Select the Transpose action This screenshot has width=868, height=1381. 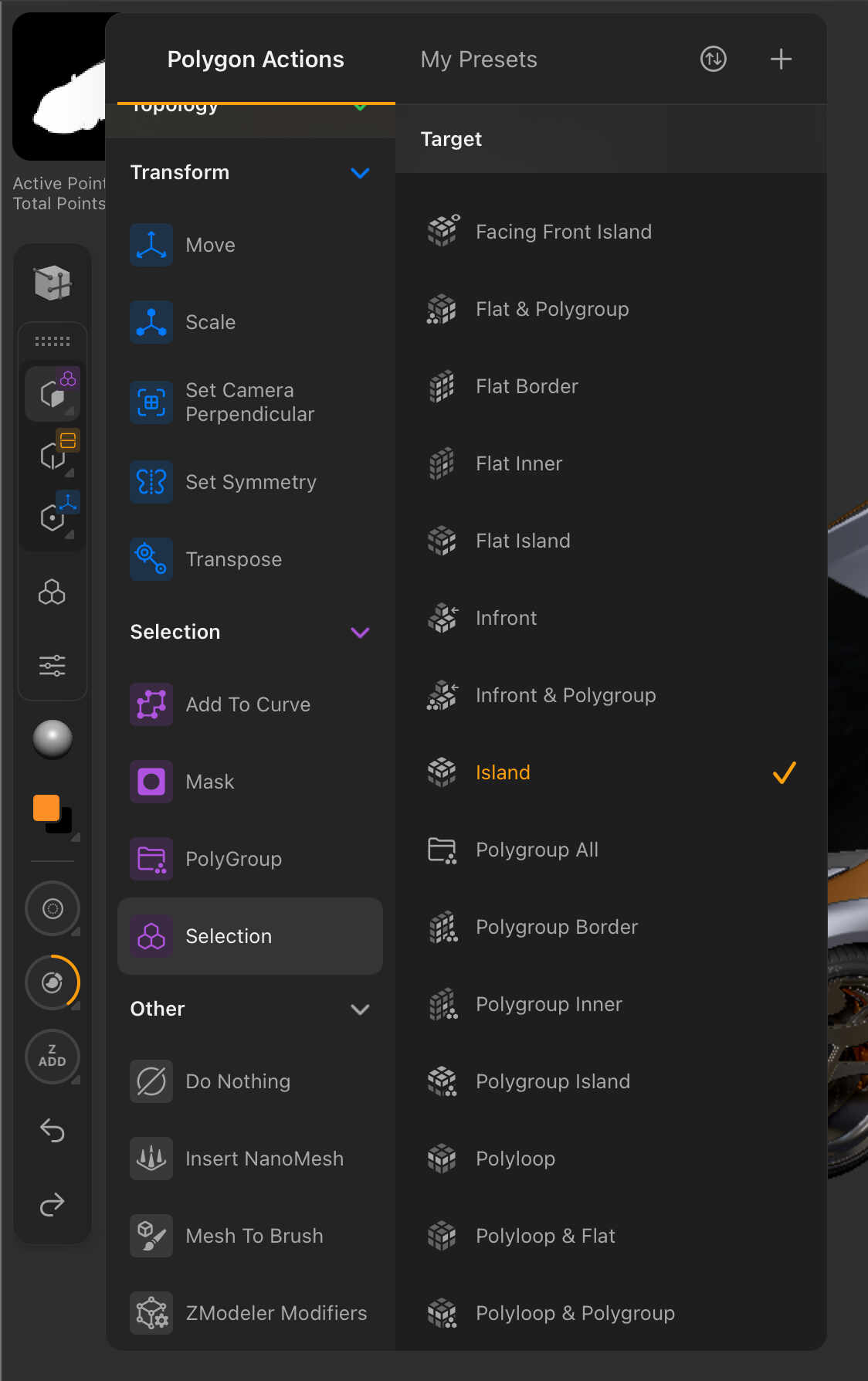pyautogui.click(x=249, y=559)
